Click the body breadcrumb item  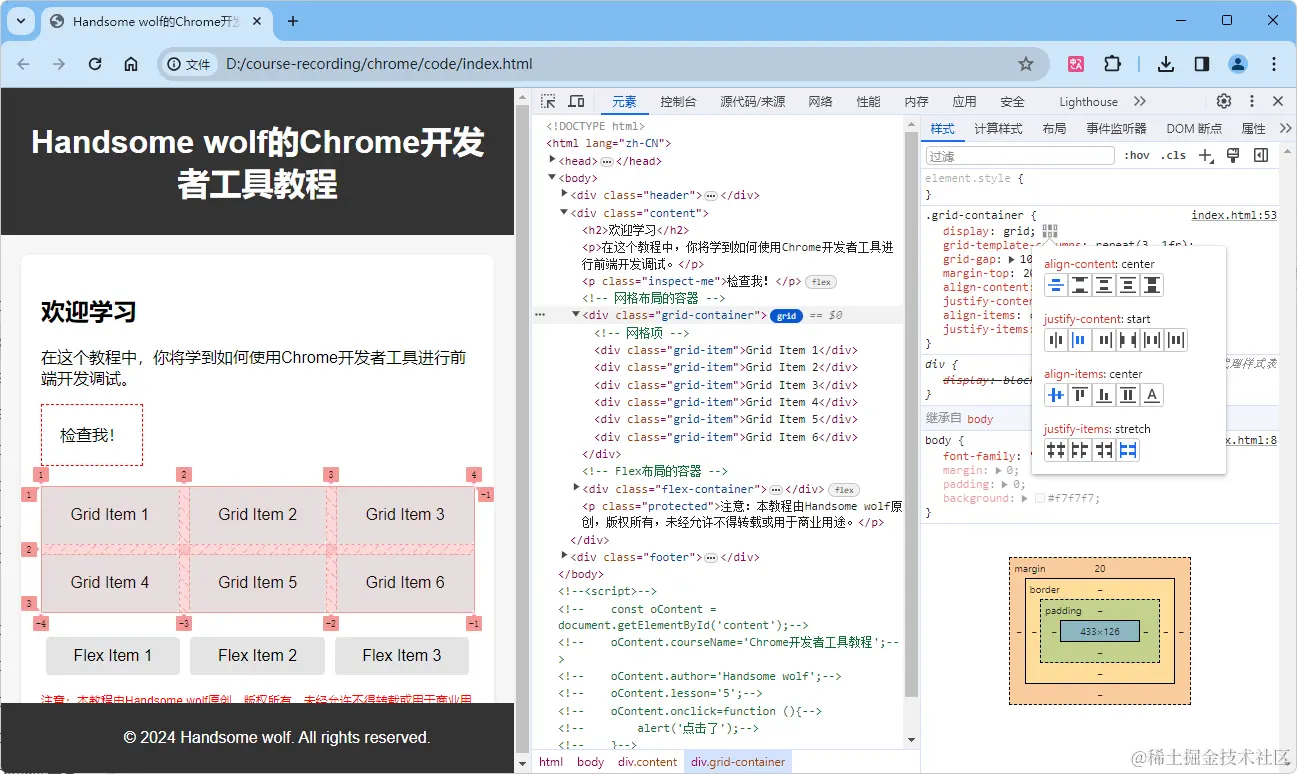pyautogui.click(x=590, y=762)
